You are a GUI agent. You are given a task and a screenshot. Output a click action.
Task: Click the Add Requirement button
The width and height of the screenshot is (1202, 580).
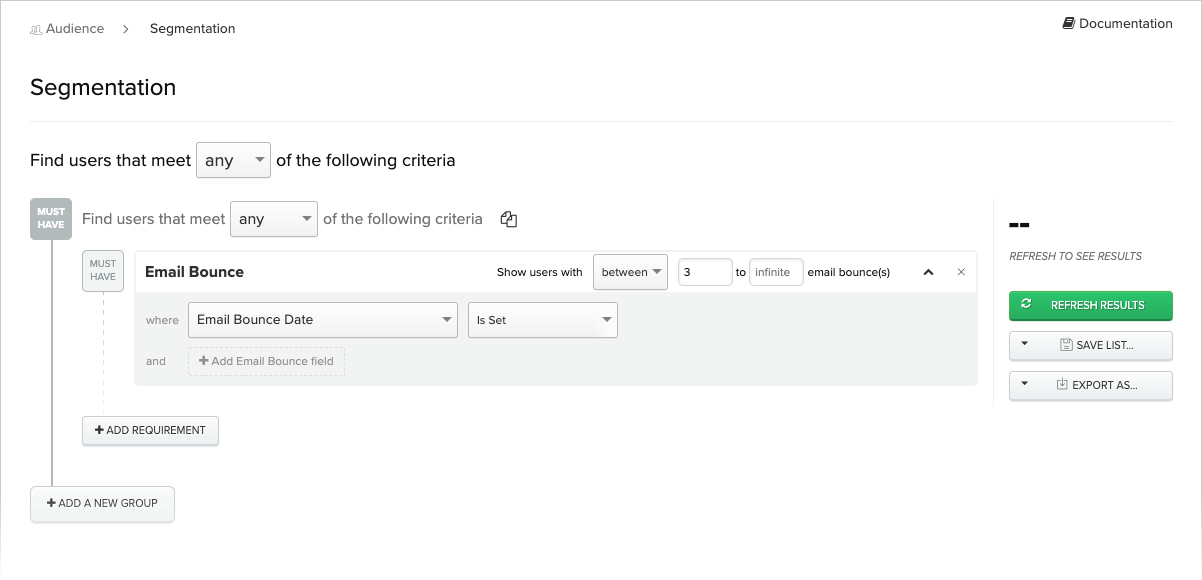point(150,430)
